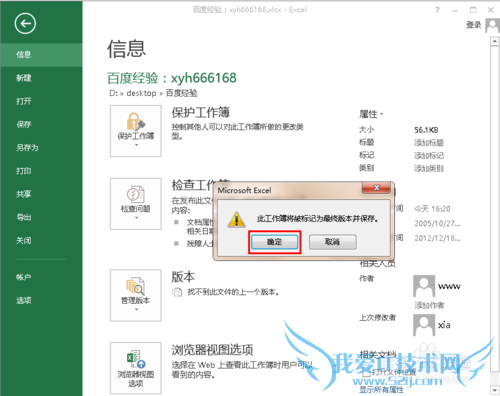
Task: Click the last modifier avatar for xia
Action: (x=424, y=325)
